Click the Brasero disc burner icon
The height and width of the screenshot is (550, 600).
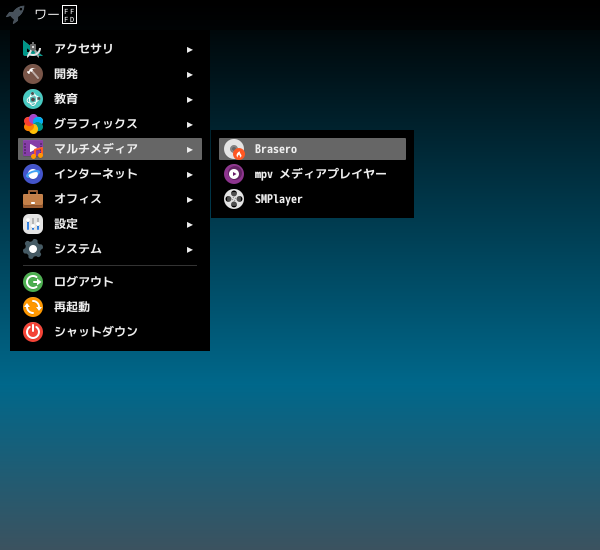coord(234,149)
